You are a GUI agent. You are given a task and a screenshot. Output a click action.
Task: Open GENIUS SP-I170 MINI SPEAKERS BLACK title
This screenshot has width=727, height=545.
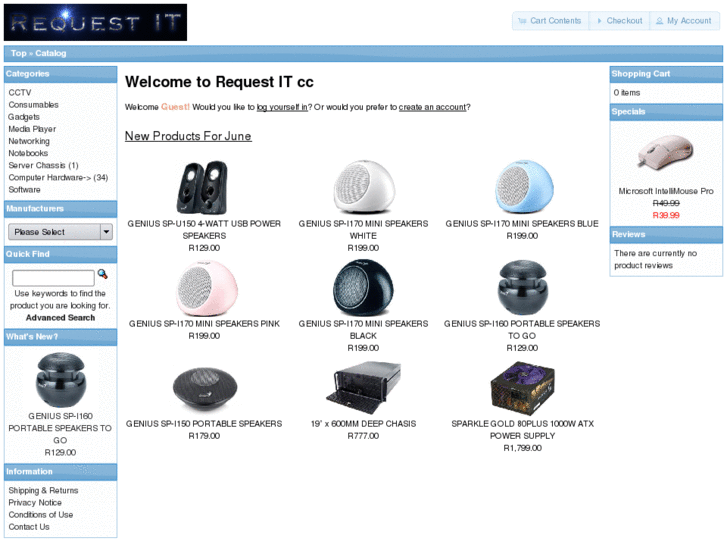[x=364, y=330]
